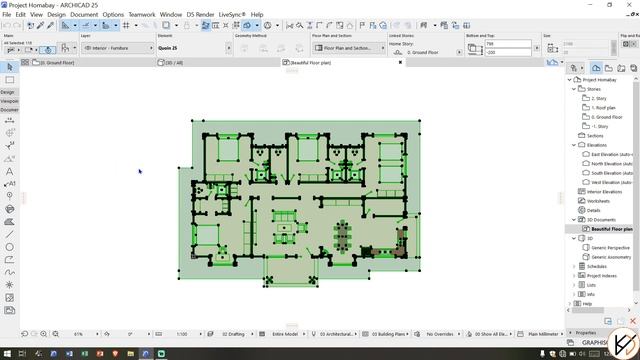Click the top elevation value field
The width and height of the screenshot is (640, 360).
[x=508, y=44]
